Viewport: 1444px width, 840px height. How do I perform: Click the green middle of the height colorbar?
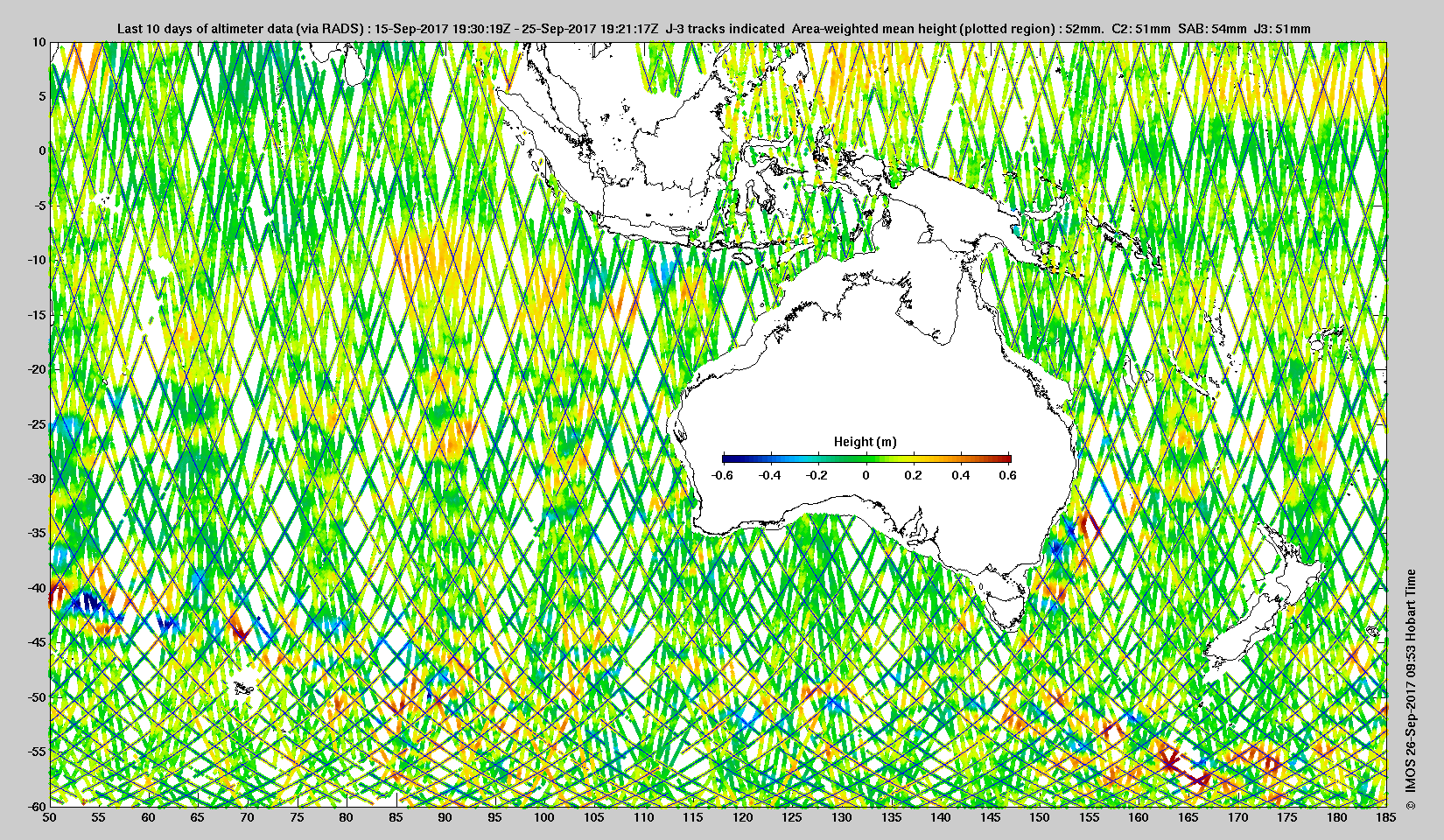pyautogui.click(x=866, y=458)
